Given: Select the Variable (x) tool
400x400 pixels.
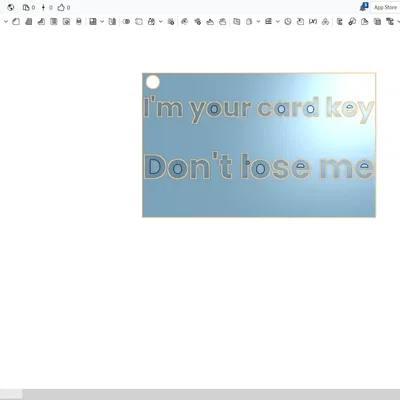Looking at the screenshot, I should [313, 22].
